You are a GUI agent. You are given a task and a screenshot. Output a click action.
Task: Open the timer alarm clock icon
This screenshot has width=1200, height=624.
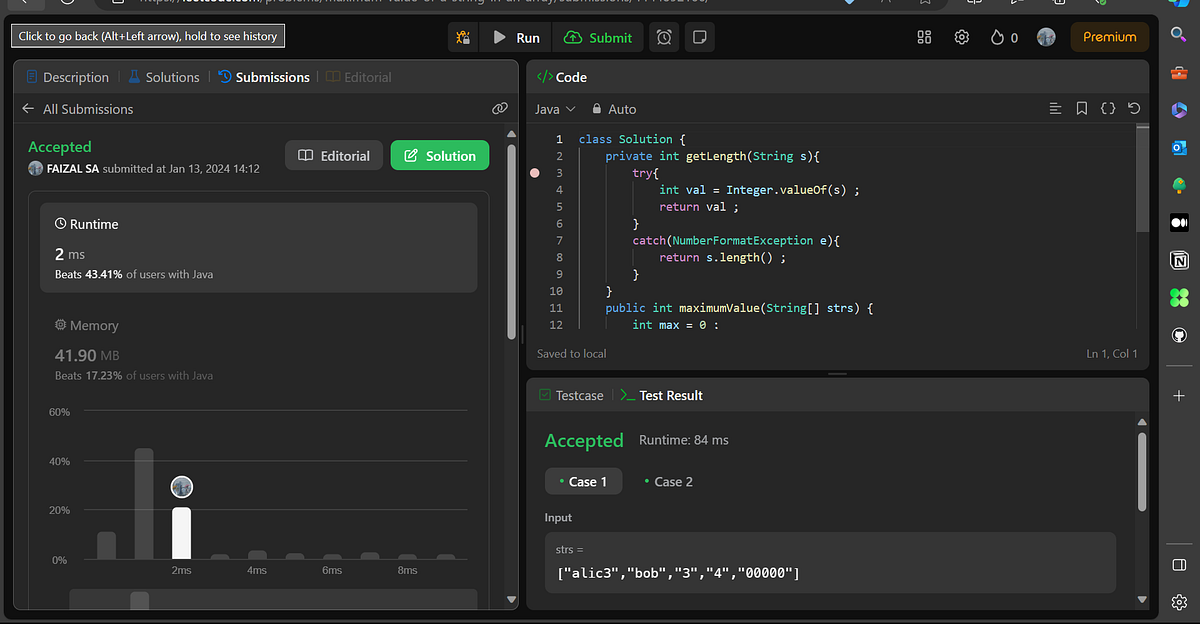664,37
